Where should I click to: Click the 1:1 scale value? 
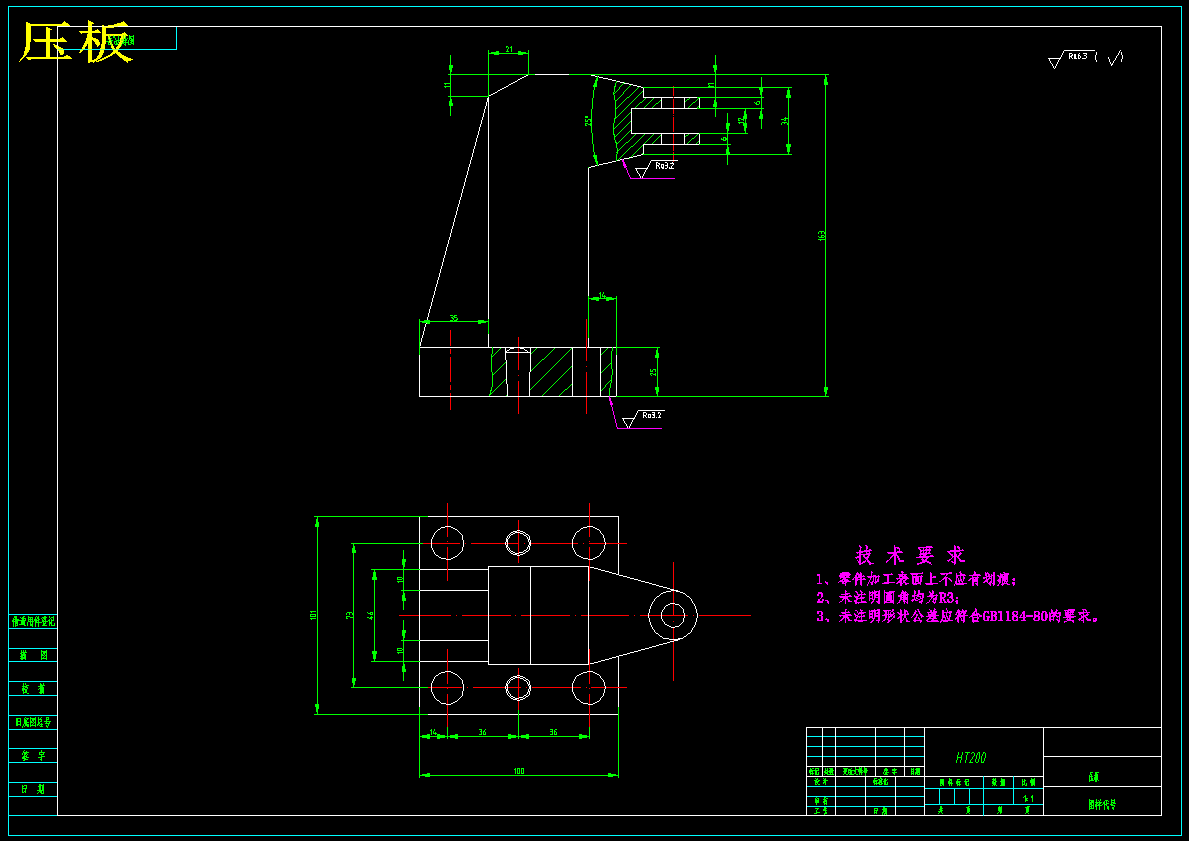tap(1028, 799)
